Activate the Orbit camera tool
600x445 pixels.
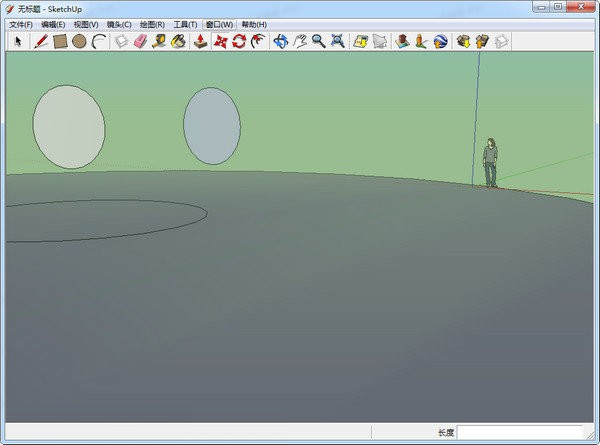click(281, 41)
